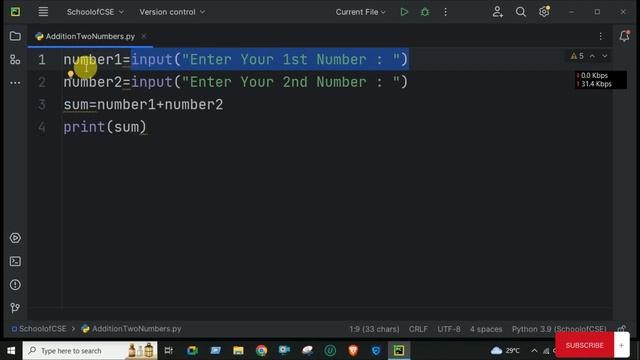Click the PyCharm icon on the taskbar

point(399,351)
